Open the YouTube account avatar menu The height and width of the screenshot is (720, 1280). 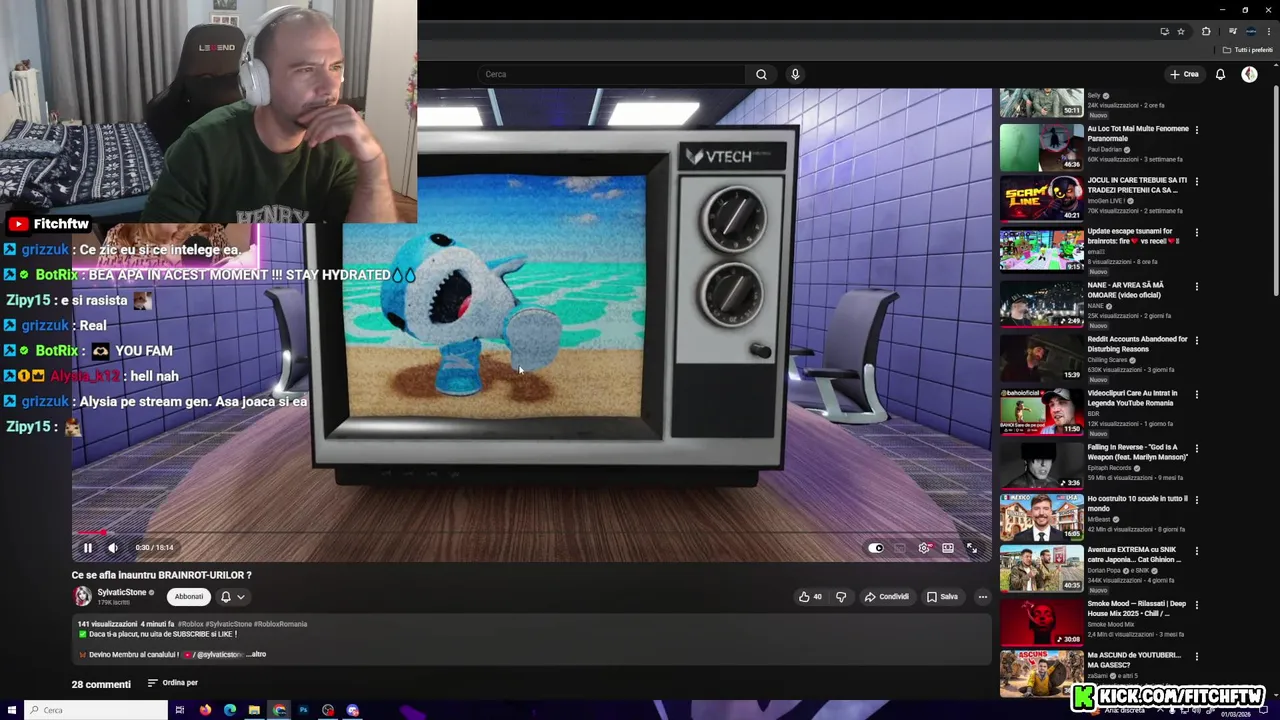[1249, 74]
